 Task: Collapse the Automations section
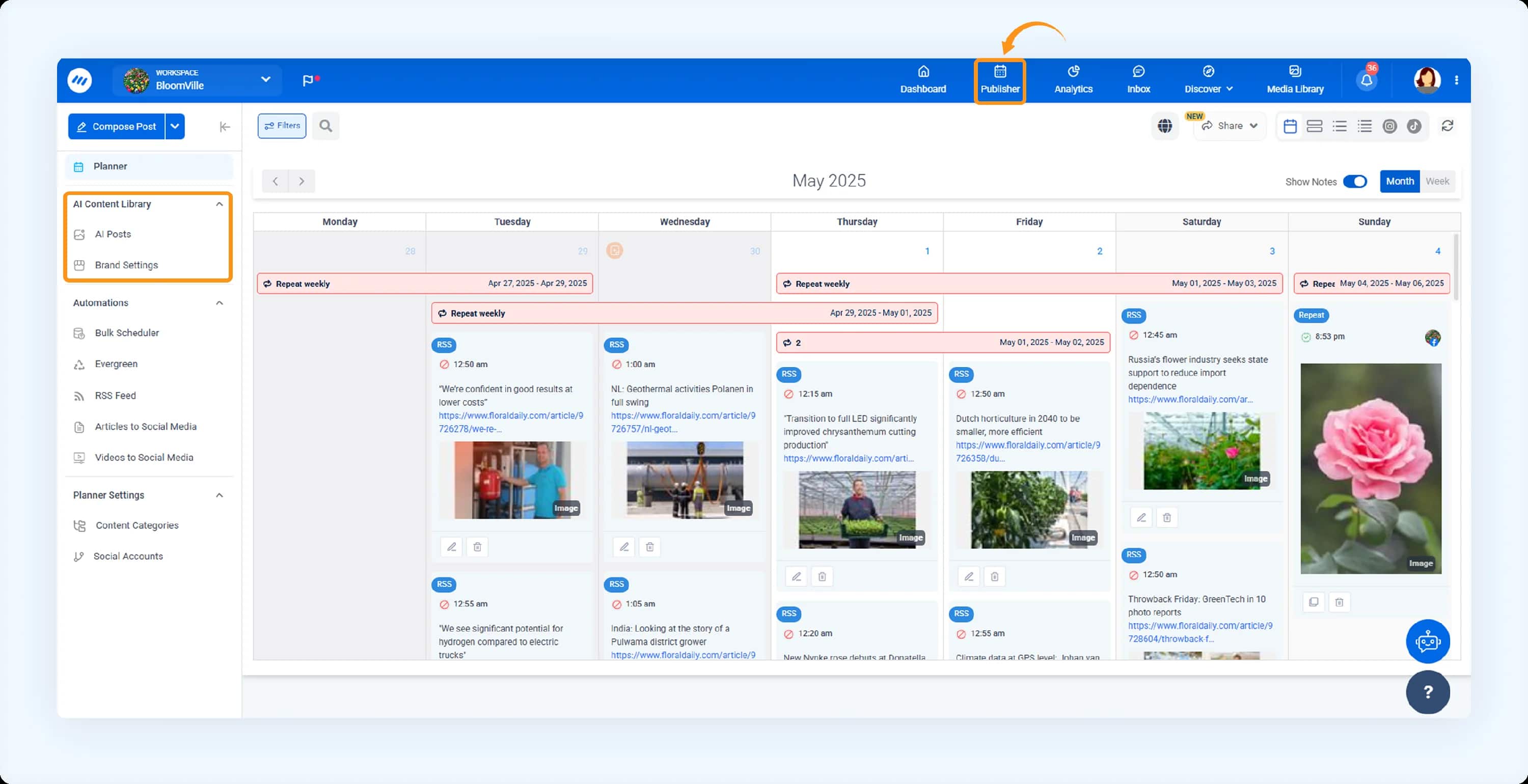point(220,302)
